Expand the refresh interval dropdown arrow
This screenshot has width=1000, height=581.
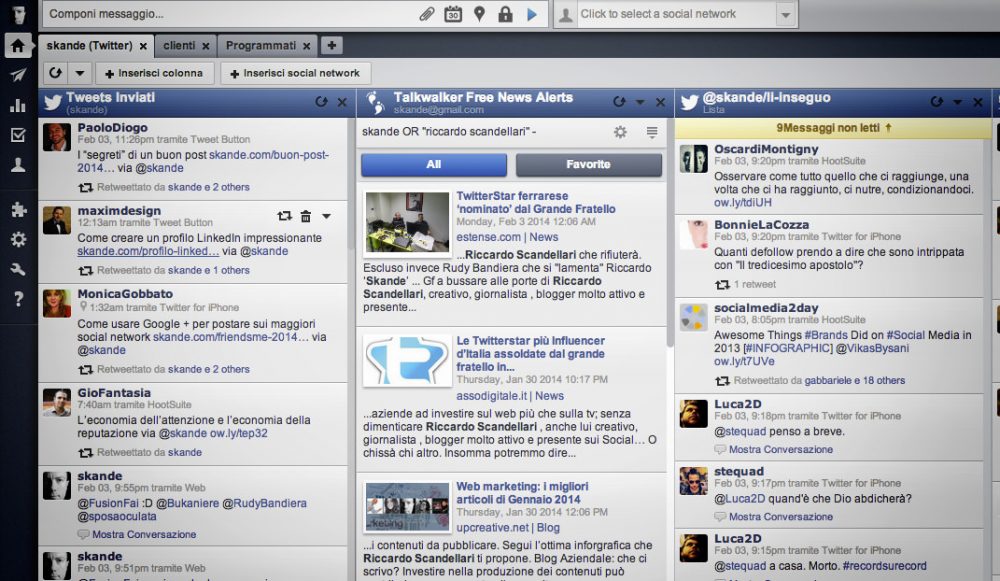80,73
